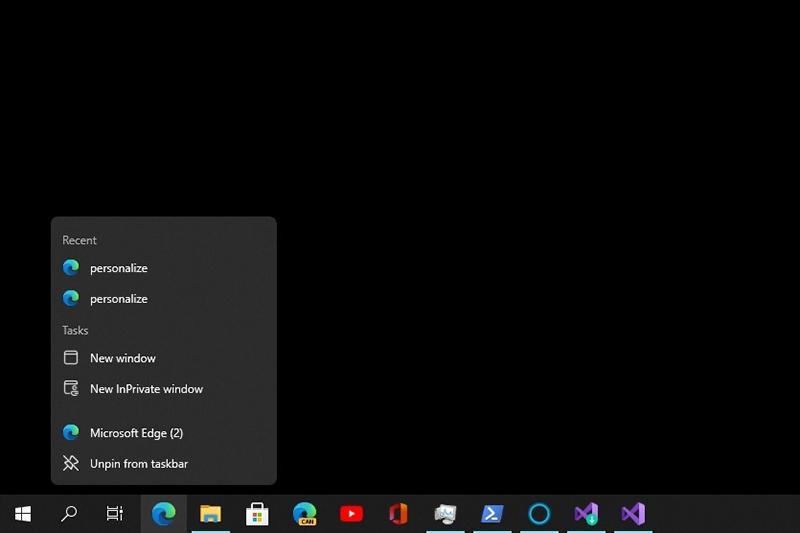Open the last Visual Studio taskbar icon
This screenshot has width=800, height=533.
[x=633, y=514]
